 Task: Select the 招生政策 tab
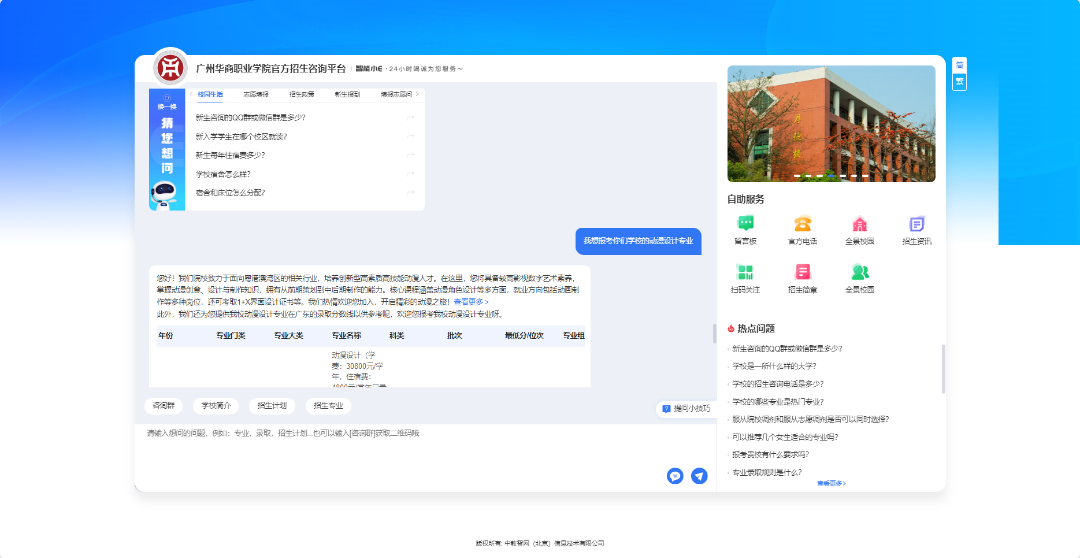click(301, 94)
